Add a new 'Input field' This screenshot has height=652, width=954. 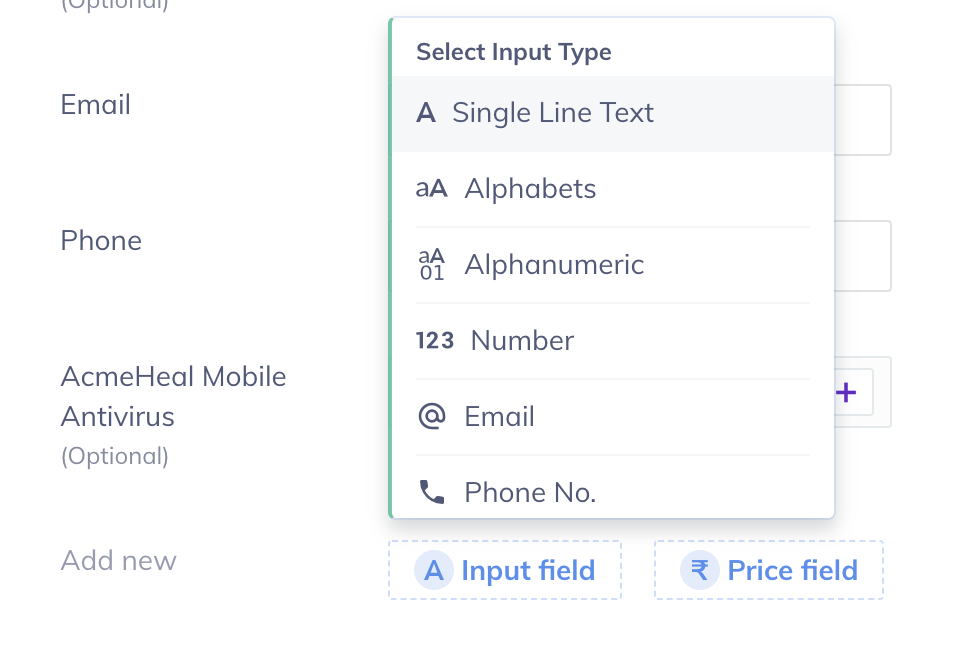click(527, 570)
